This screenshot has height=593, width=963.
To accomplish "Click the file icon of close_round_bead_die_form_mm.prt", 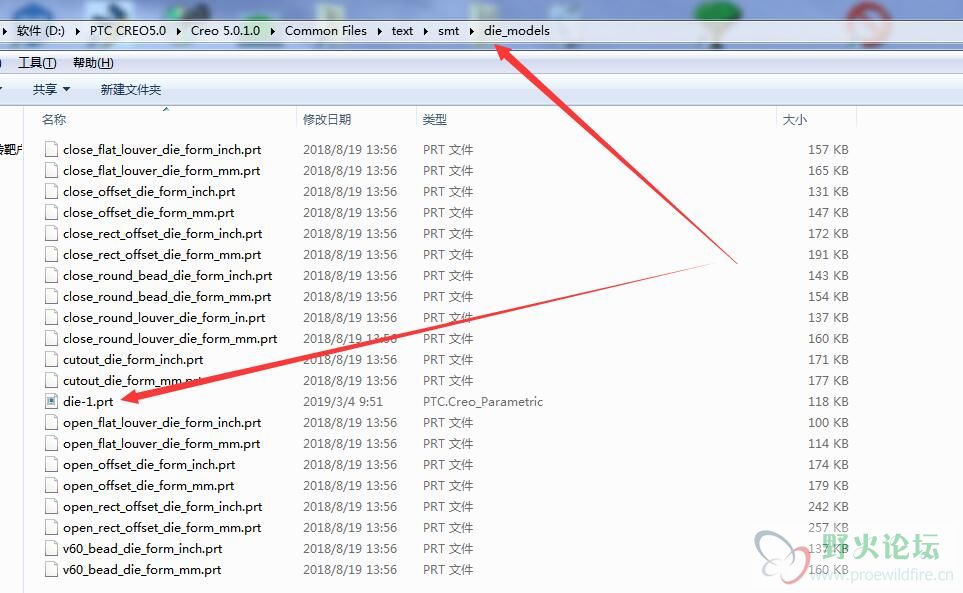I will click(52, 296).
